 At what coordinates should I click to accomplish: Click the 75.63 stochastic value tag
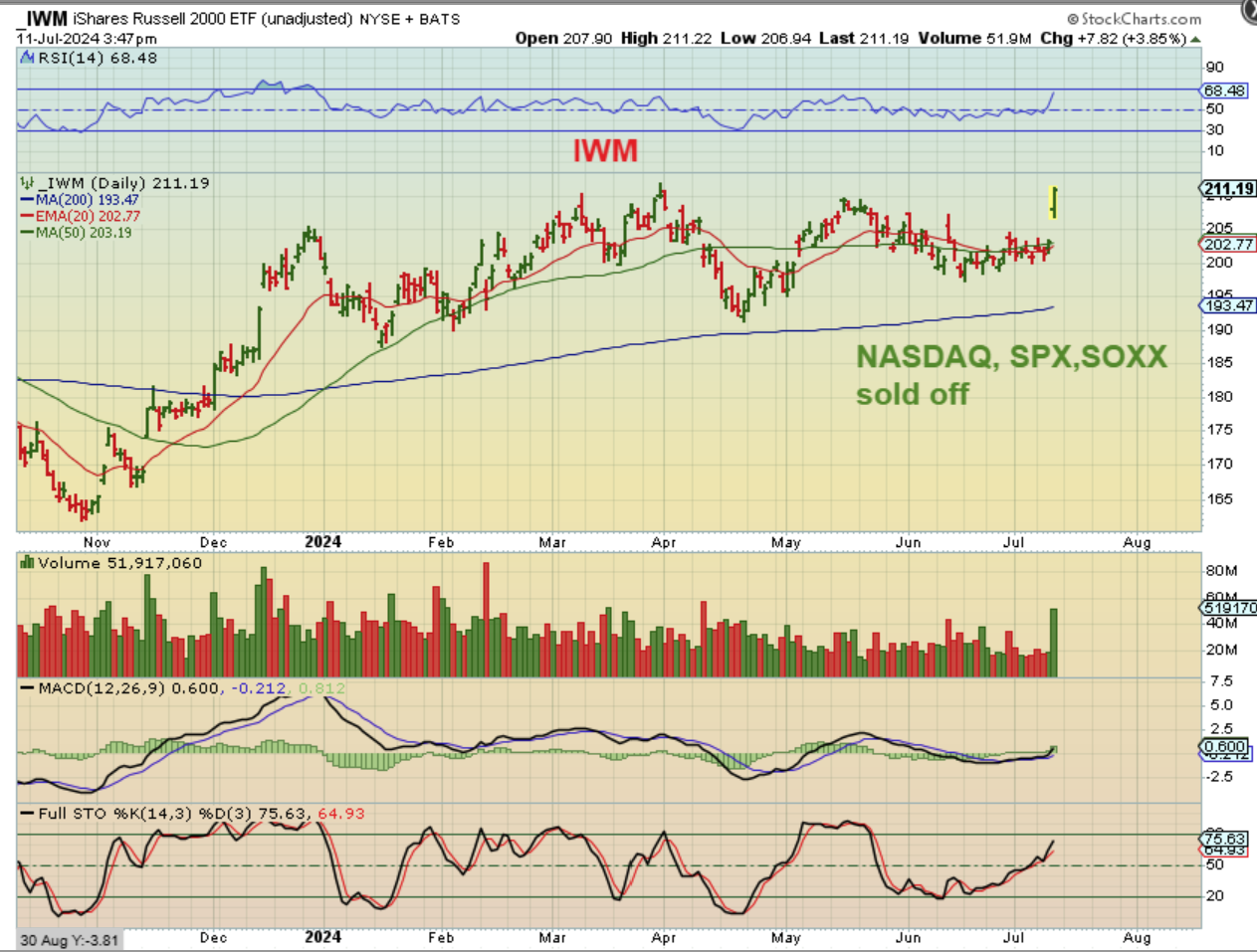[1224, 840]
